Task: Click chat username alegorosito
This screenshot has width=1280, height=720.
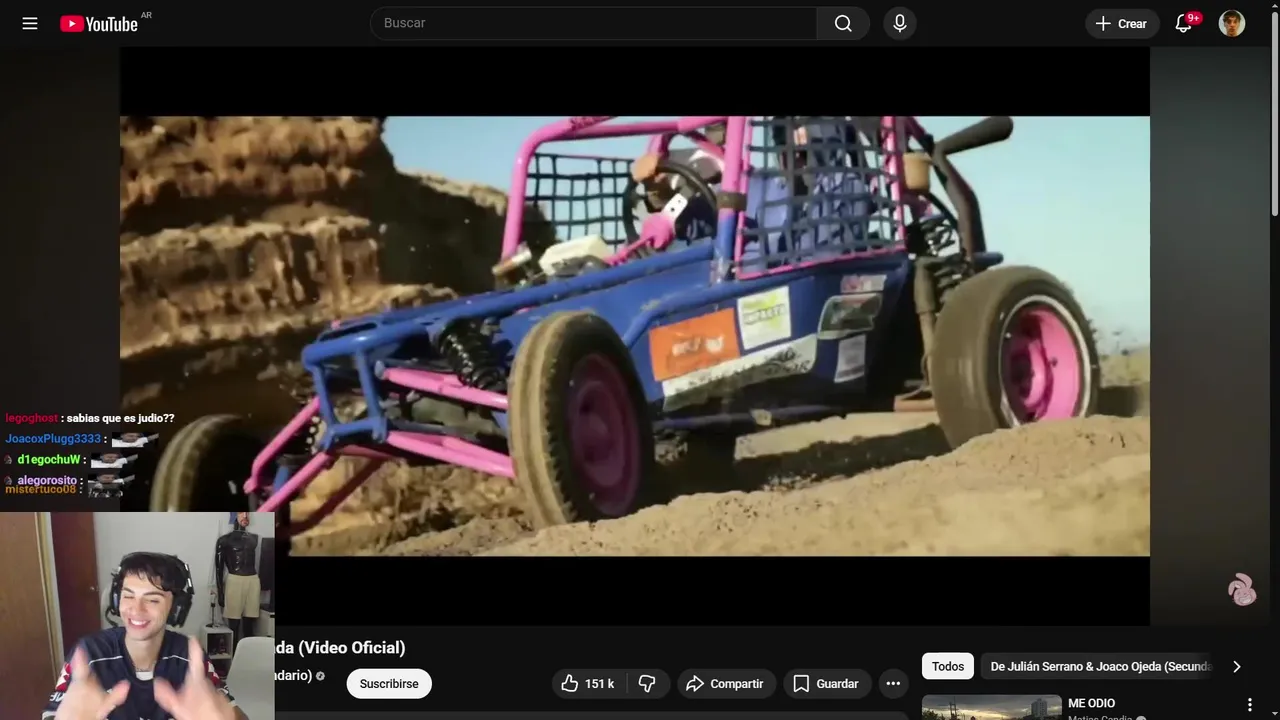Action: coord(47,480)
